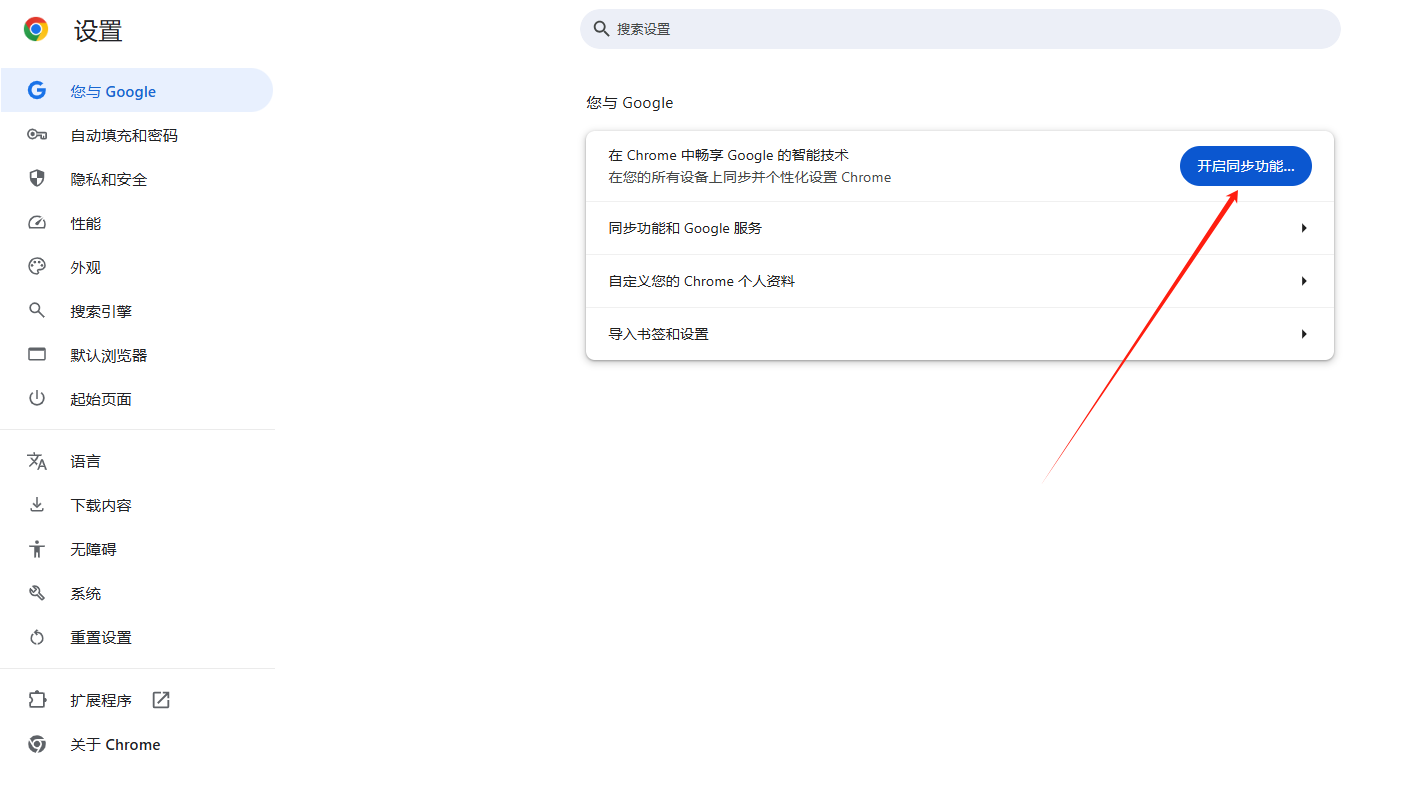Expand arrow for 同步功能和 Google 服务
Viewport: 1405px width, 796px height.
click(1304, 228)
